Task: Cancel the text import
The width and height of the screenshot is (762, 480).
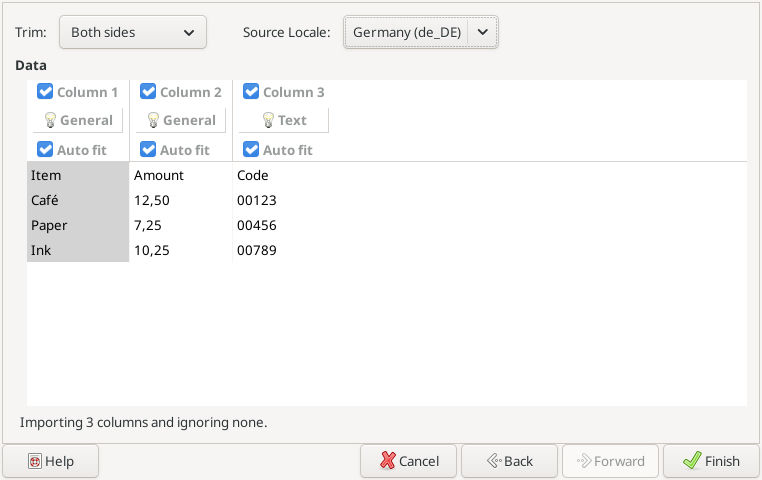Action: [408, 461]
